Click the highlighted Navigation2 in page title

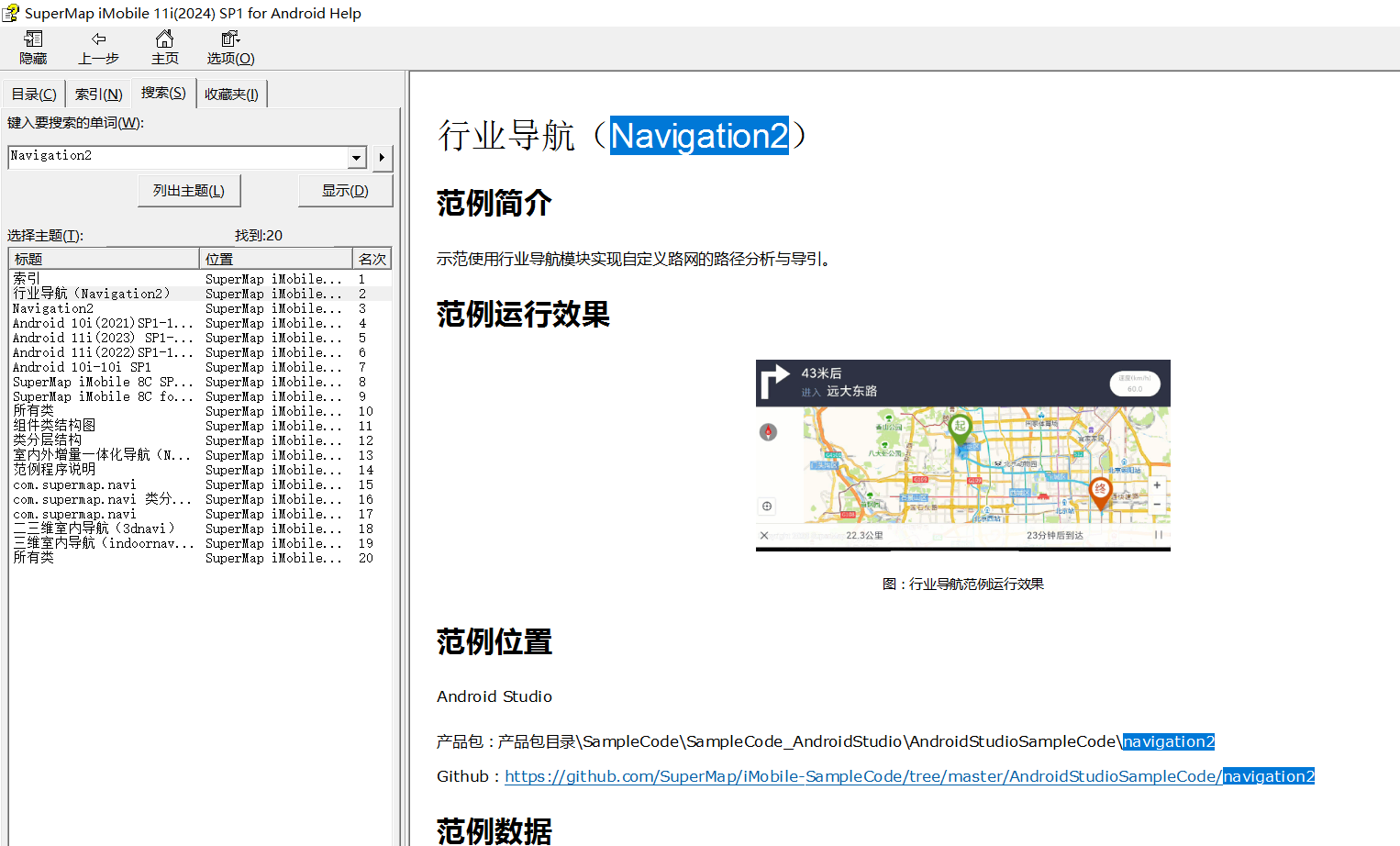(699, 136)
